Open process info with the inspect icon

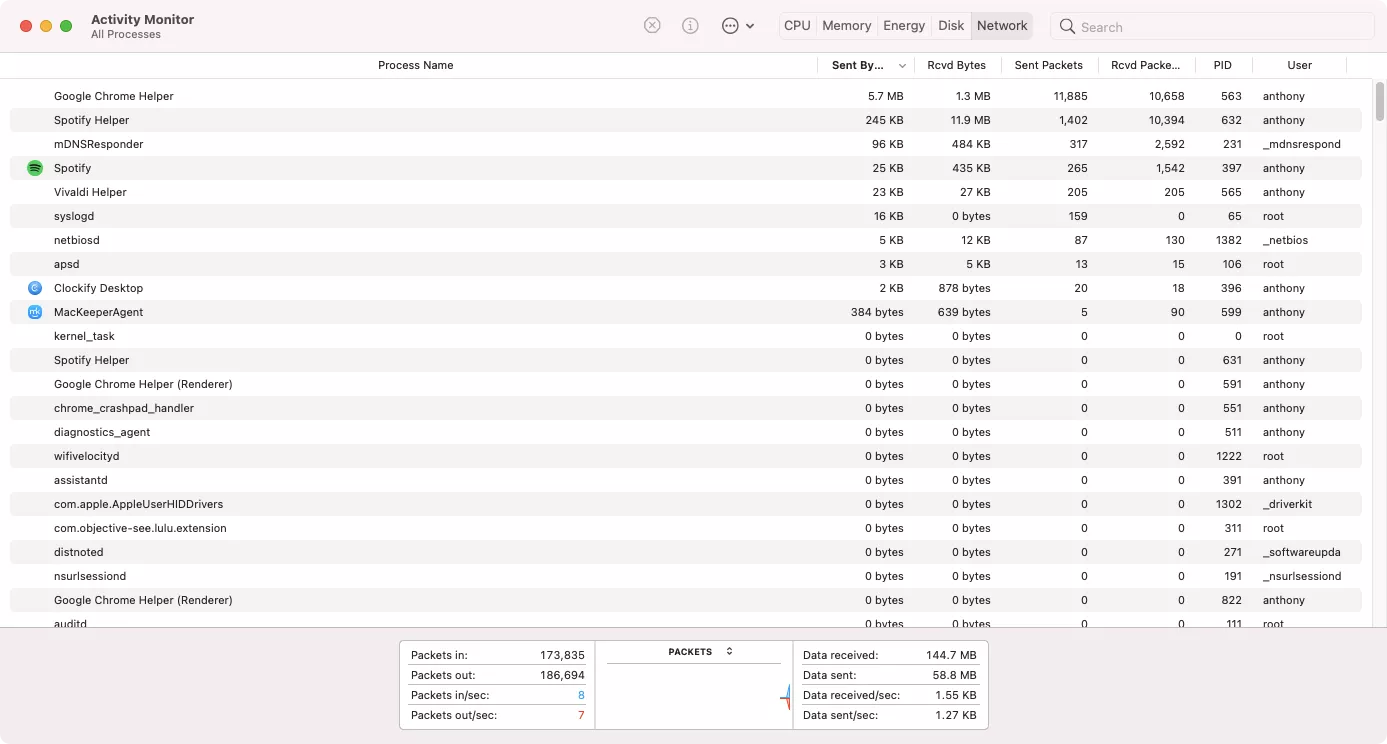[690, 26]
